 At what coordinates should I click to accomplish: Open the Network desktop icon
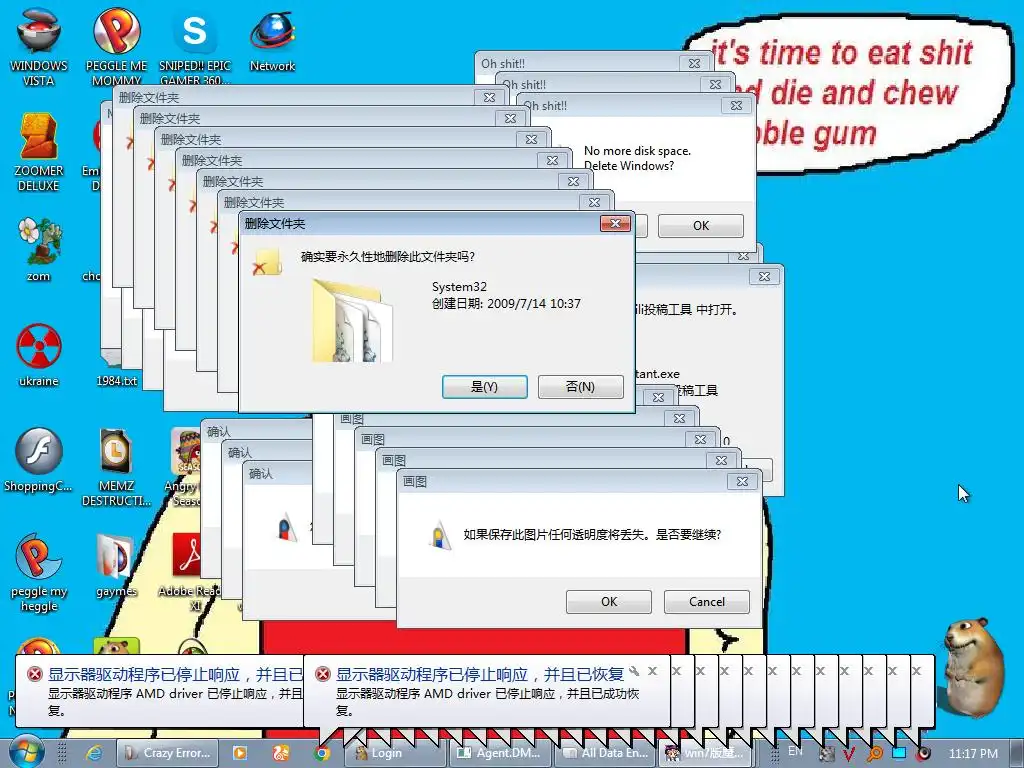(272, 40)
